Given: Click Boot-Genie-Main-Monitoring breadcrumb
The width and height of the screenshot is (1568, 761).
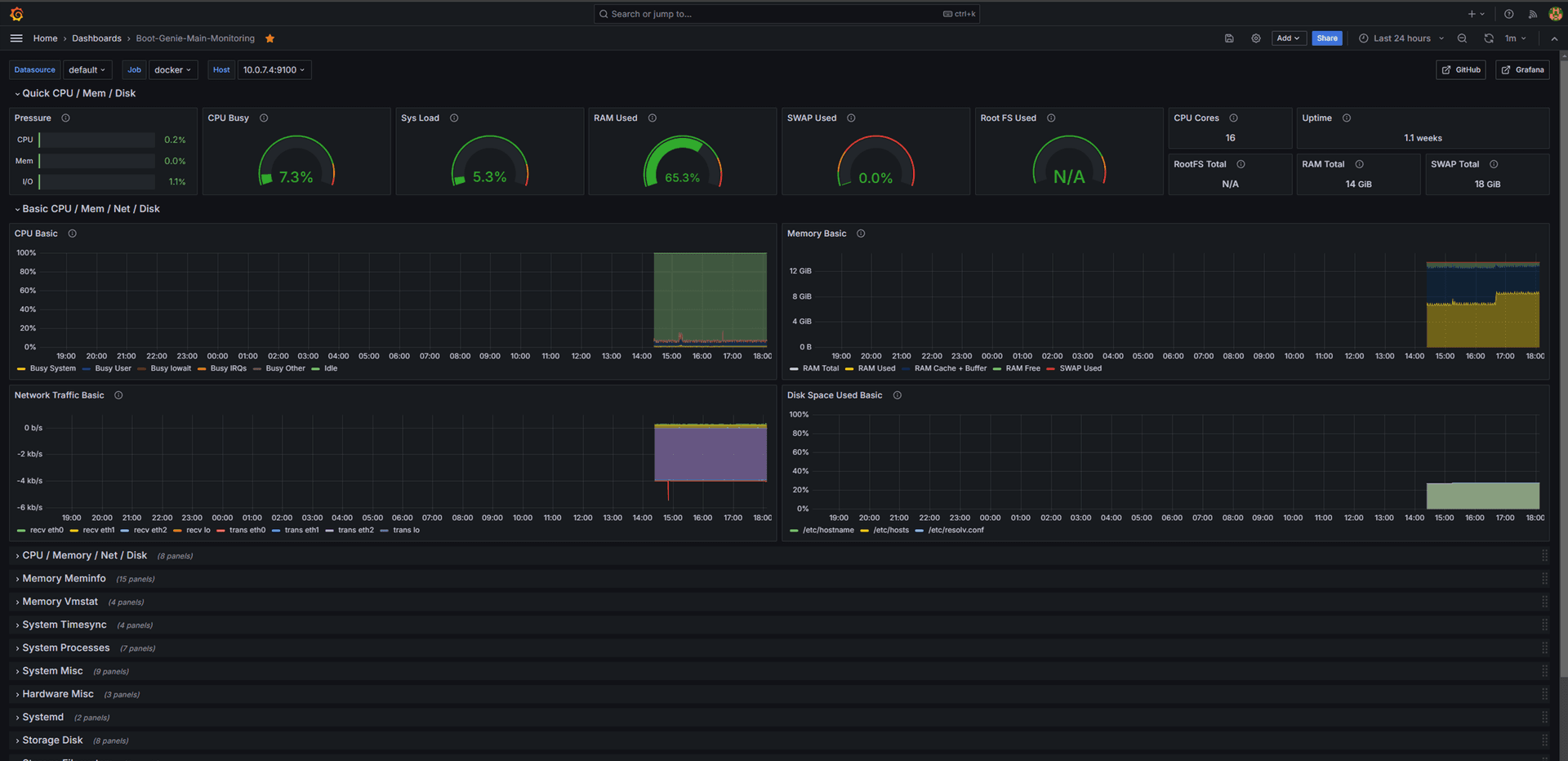Looking at the screenshot, I should tap(195, 38).
